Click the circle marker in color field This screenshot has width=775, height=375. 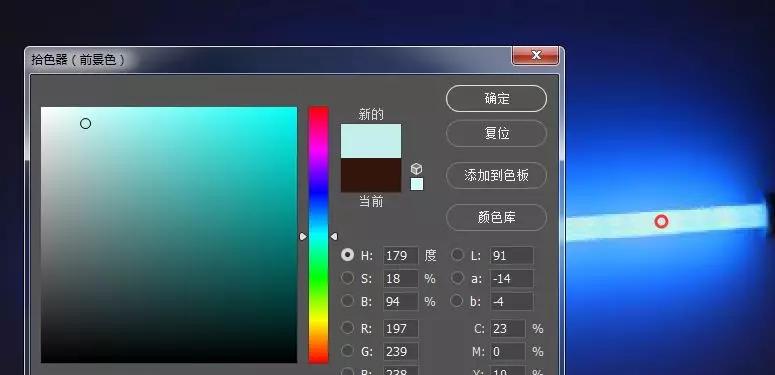click(86, 124)
